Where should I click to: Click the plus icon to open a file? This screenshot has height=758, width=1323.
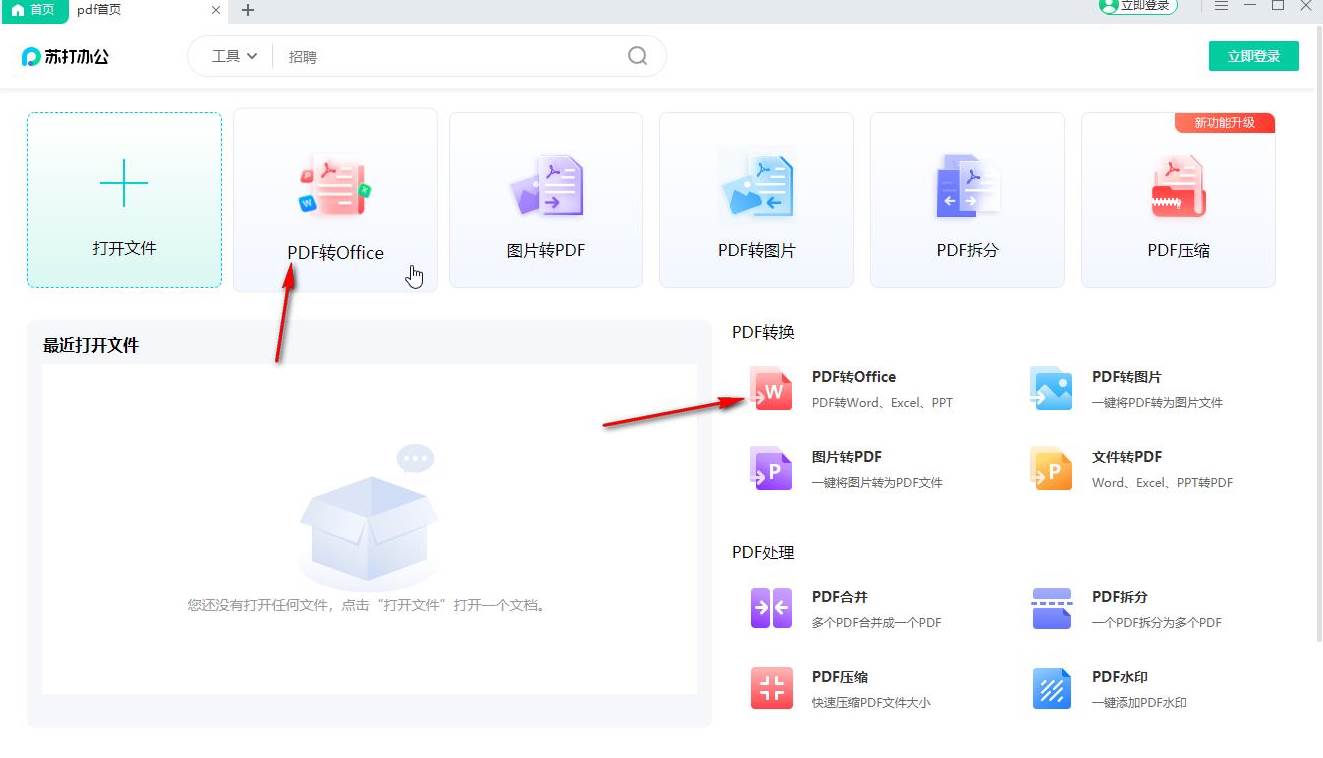(124, 183)
